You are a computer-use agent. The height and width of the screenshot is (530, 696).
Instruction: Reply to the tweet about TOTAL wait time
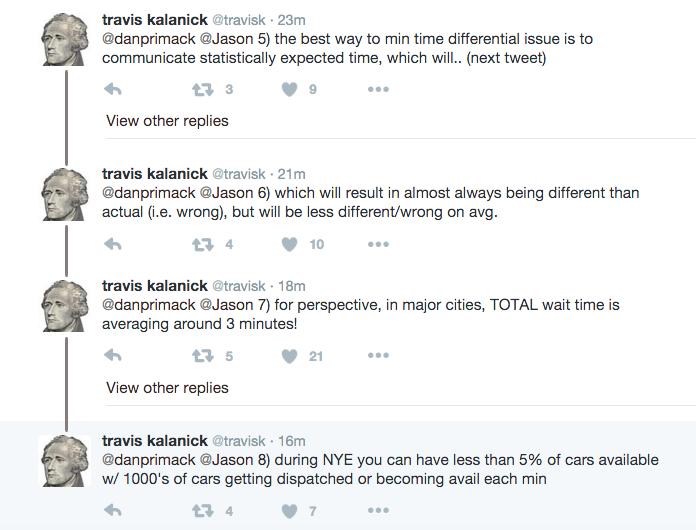coord(113,356)
